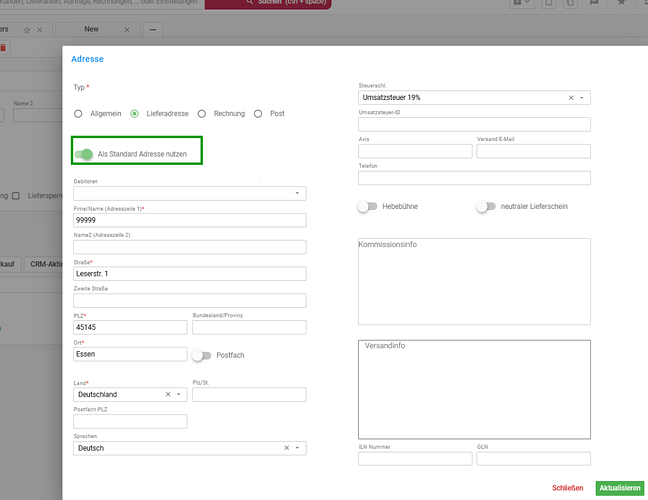648x500 pixels.
Task: Open the Sprachen dropdown arrow
Action: 297,448
